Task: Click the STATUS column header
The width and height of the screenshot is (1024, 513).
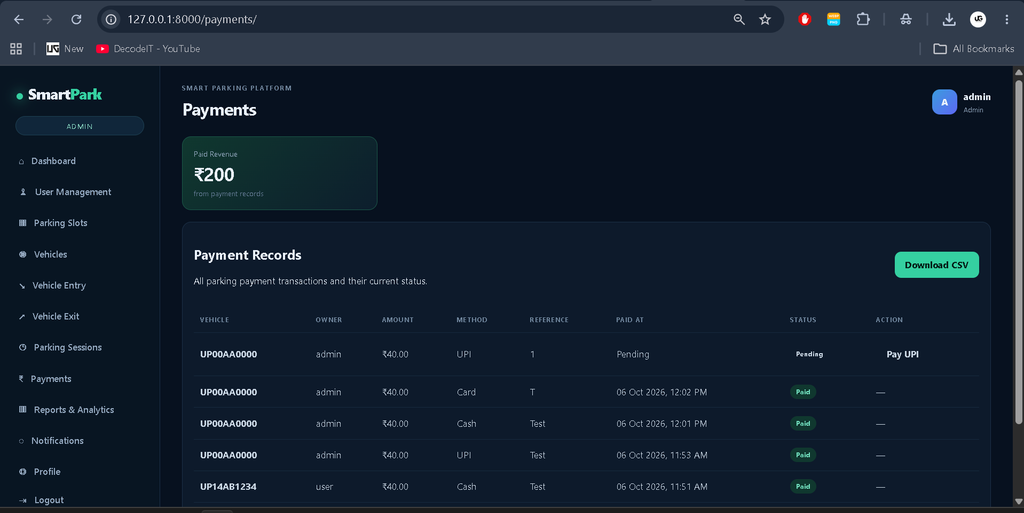Action: click(803, 320)
